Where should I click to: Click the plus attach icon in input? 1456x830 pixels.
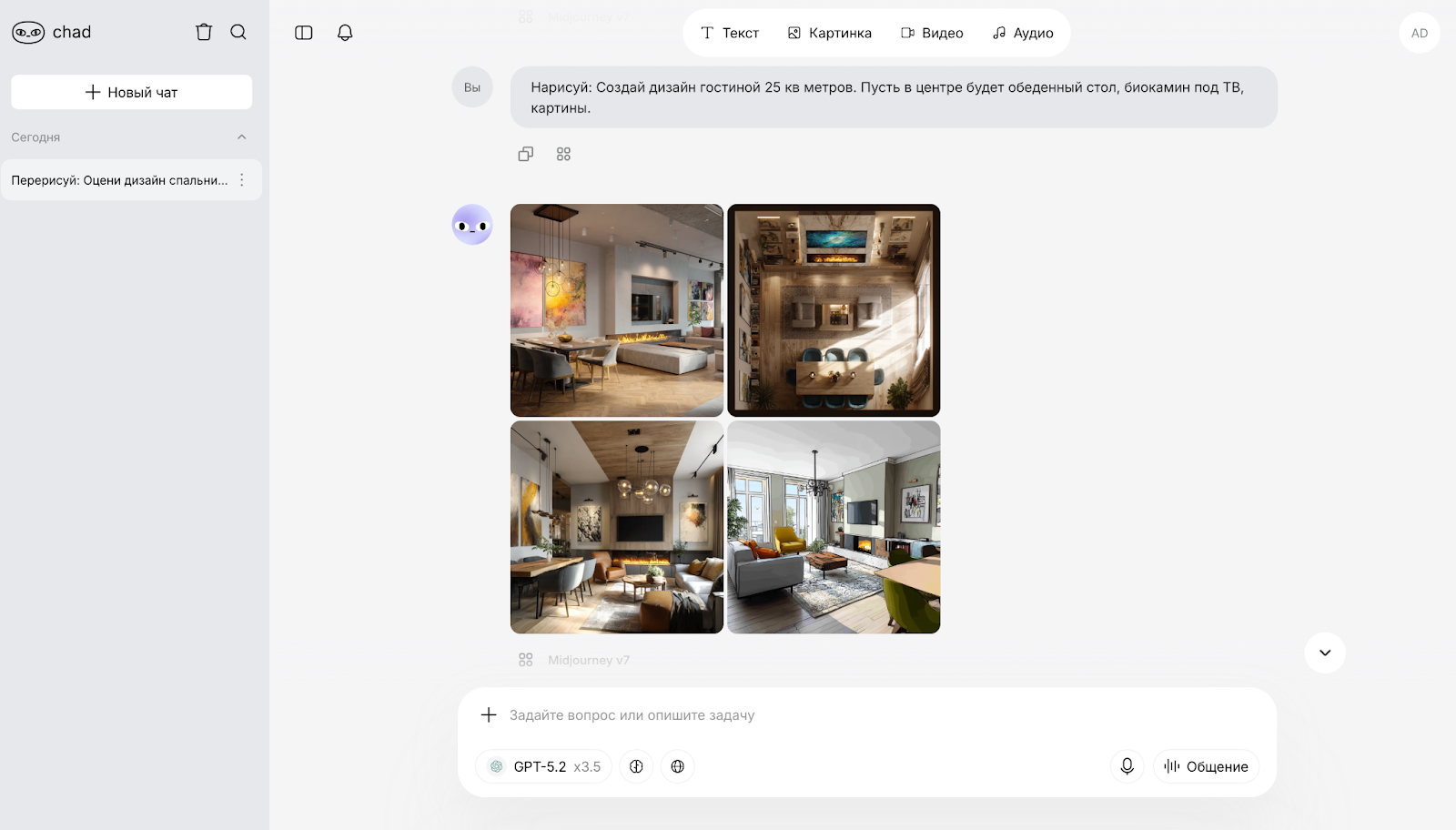click(x=489, y=714)
